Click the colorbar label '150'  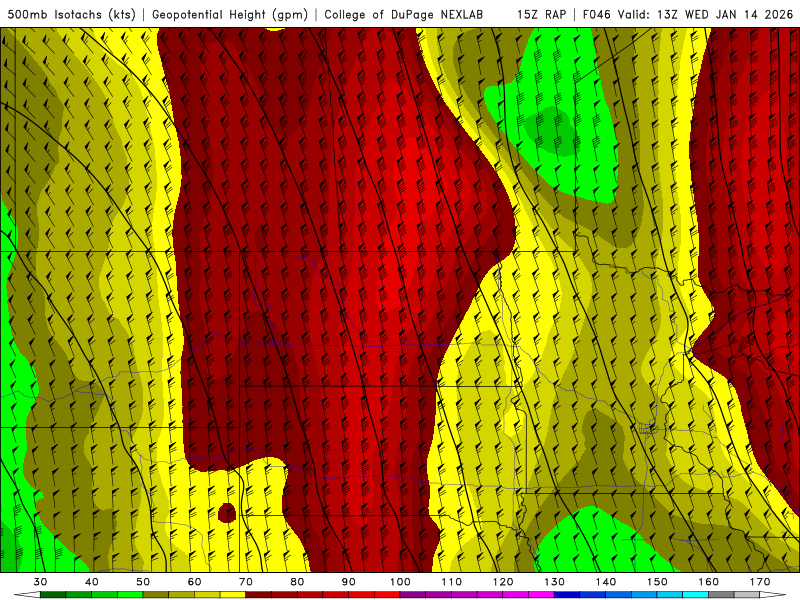658,582
